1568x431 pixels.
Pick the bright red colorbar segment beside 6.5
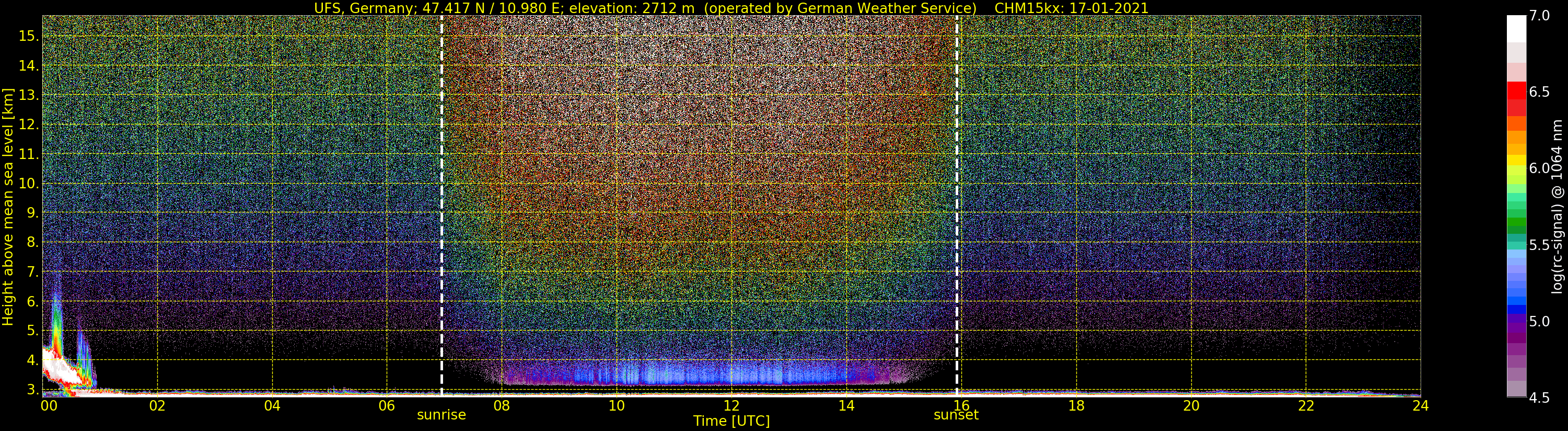1516,90
